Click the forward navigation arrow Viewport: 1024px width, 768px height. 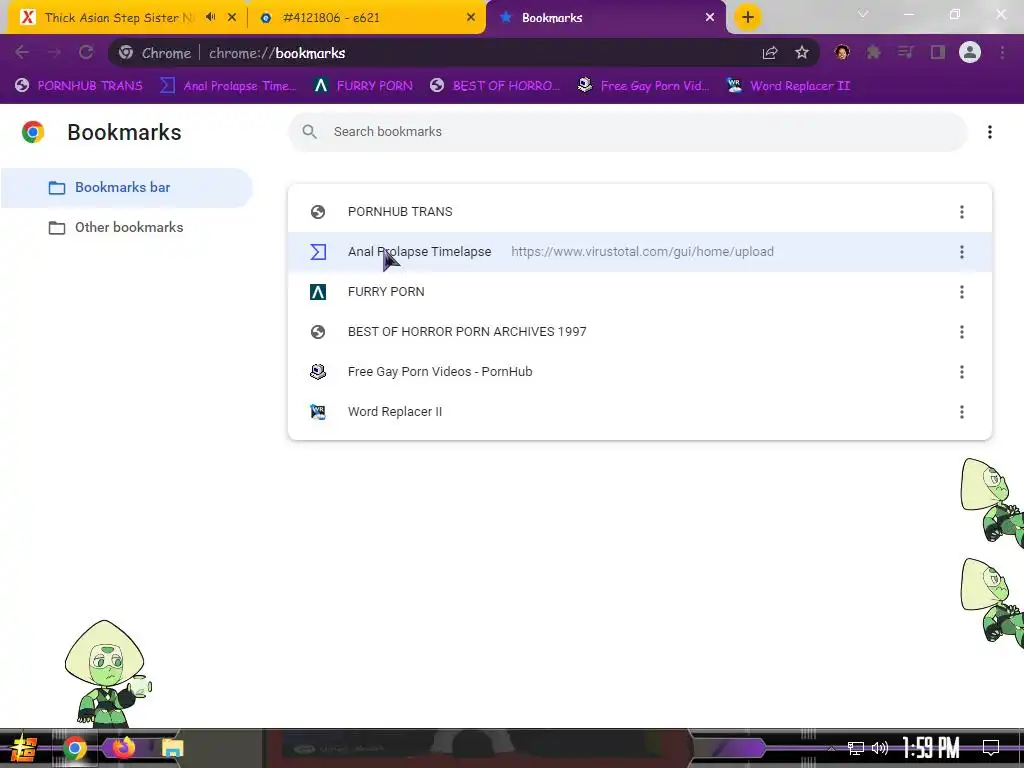click(54, 53)
